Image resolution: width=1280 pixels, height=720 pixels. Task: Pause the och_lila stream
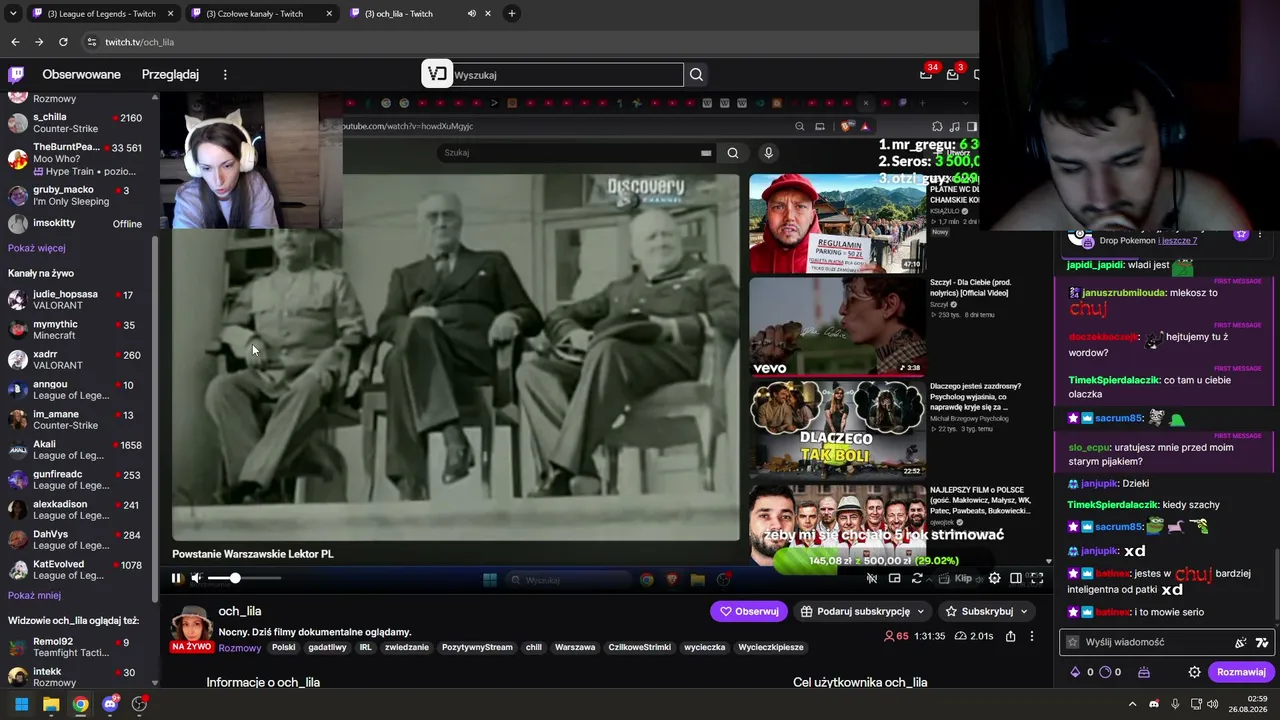177,578
